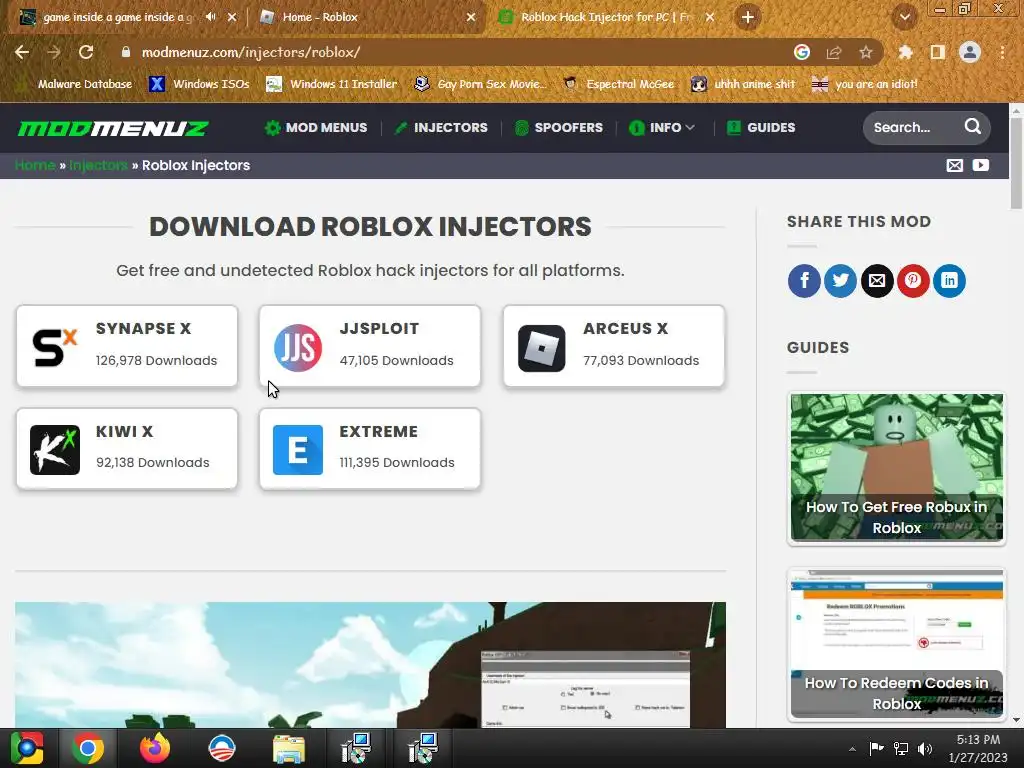Open the JJSploit injector card
Image resolution: width=1024 pixels, height=768 pixels.
370,346
